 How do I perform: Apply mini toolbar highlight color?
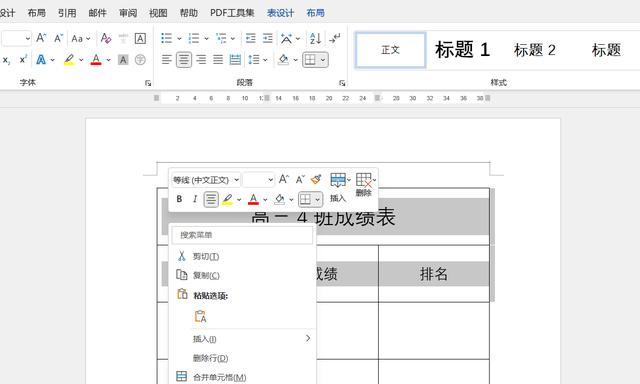(x=227, y=199)
